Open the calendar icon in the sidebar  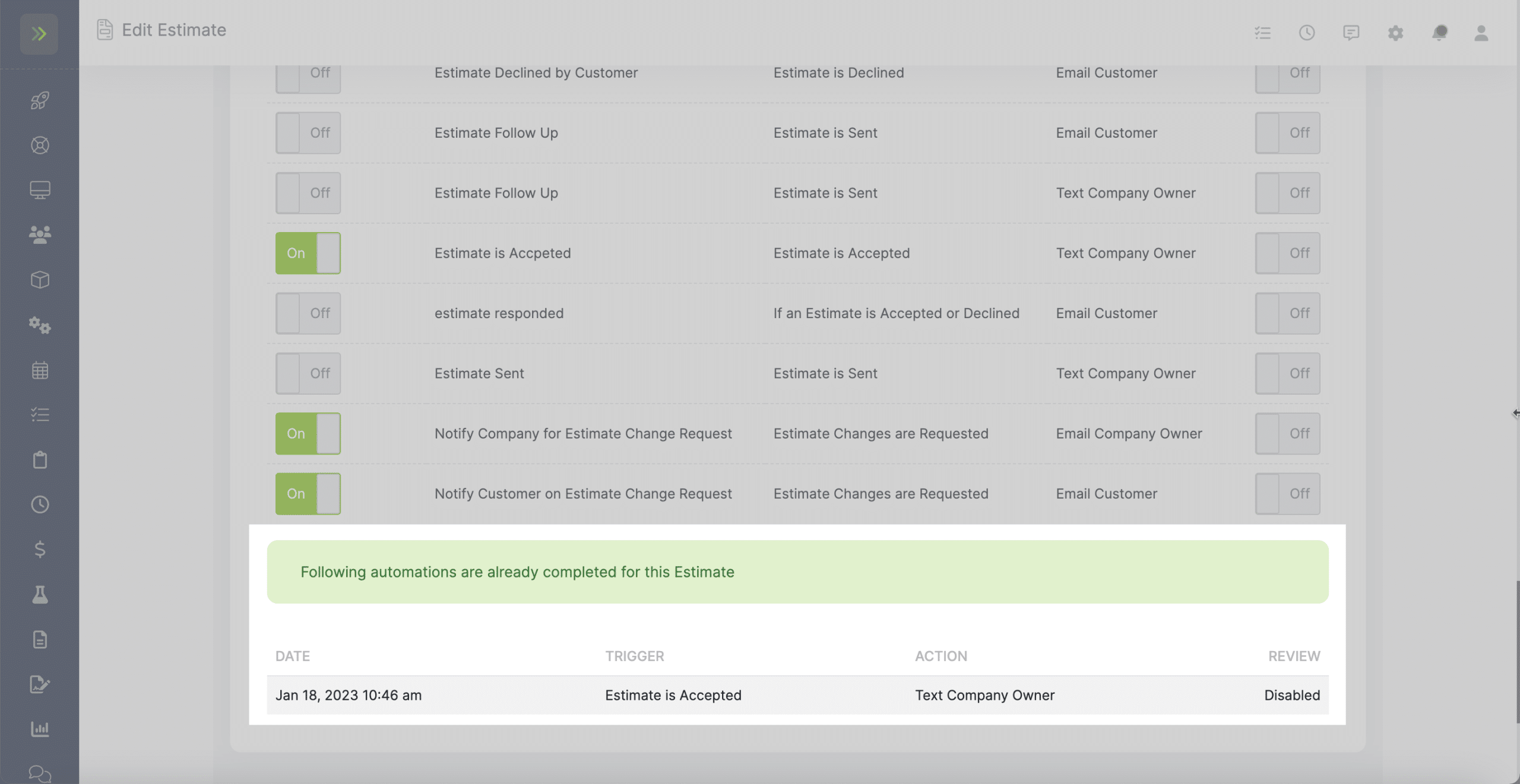point(40,370)
